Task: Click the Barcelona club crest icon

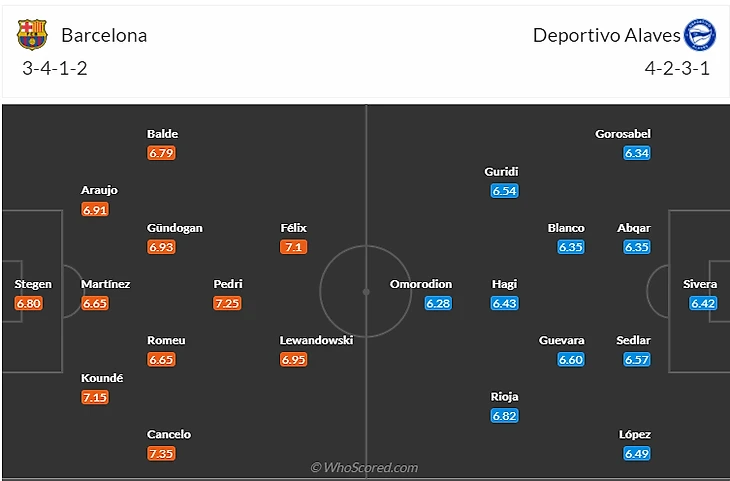Action: click(32, 35)
